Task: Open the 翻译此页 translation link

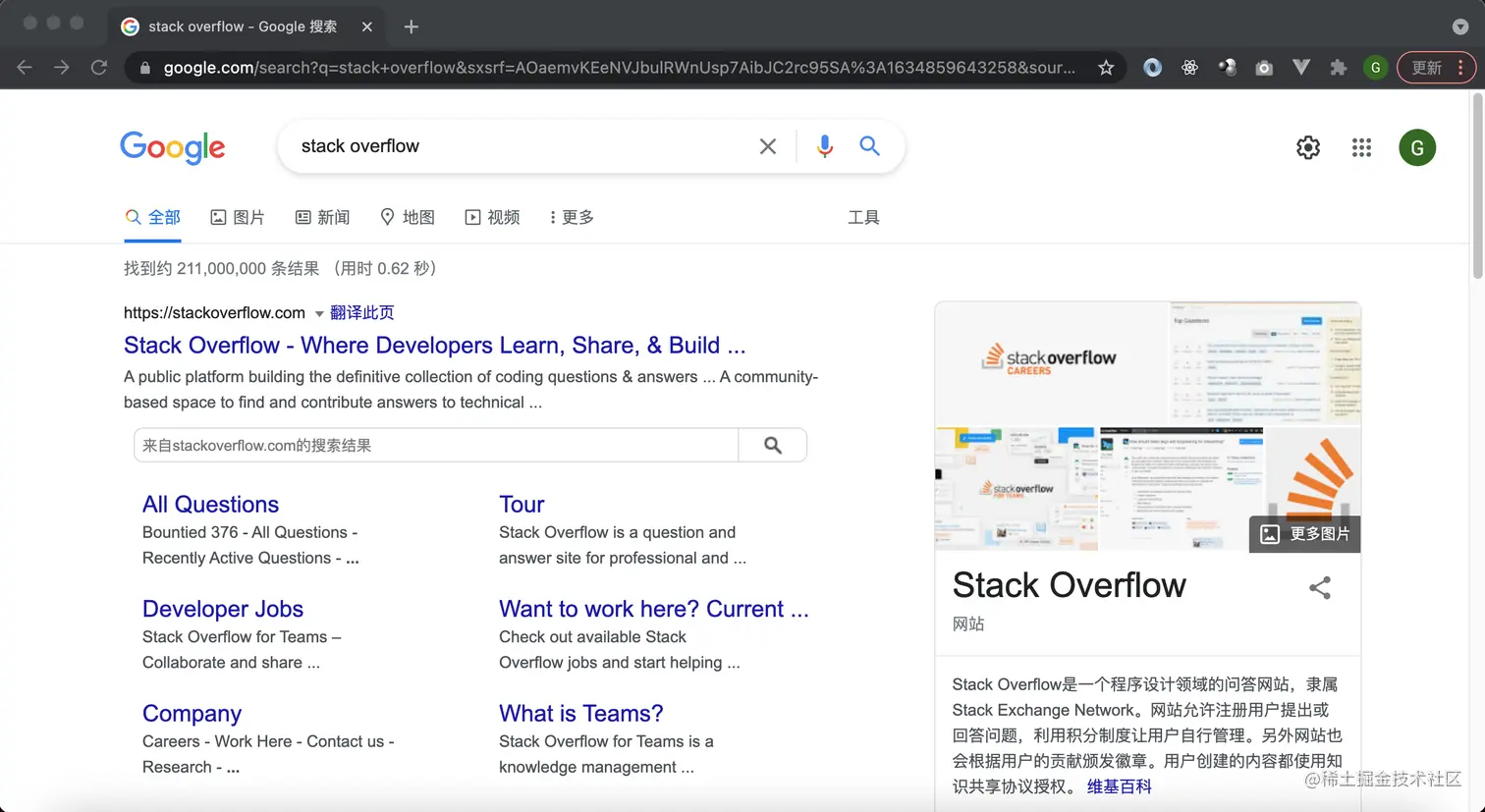Action: 362,312
